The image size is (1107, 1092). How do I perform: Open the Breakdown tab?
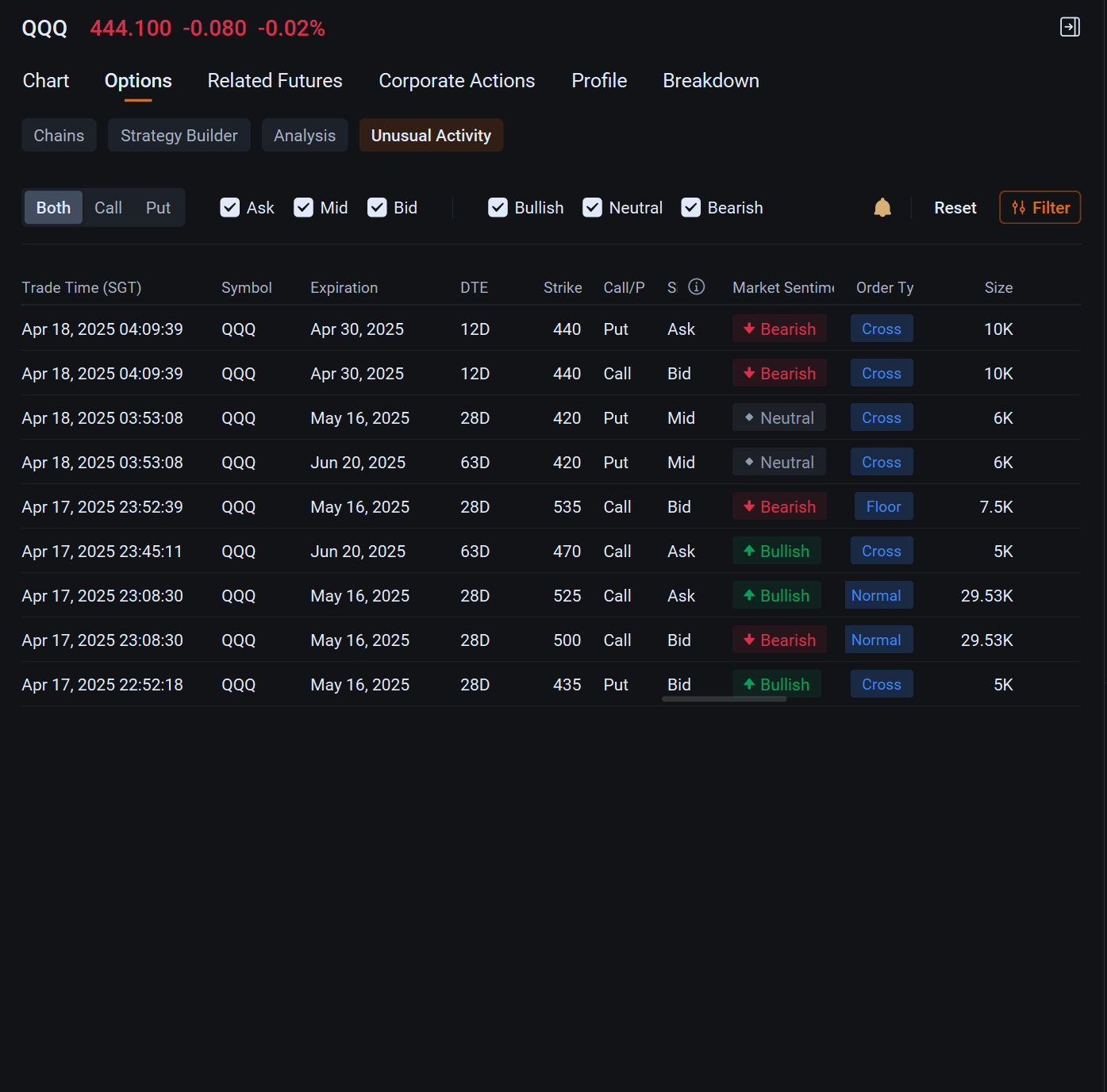tap(711, 81)
